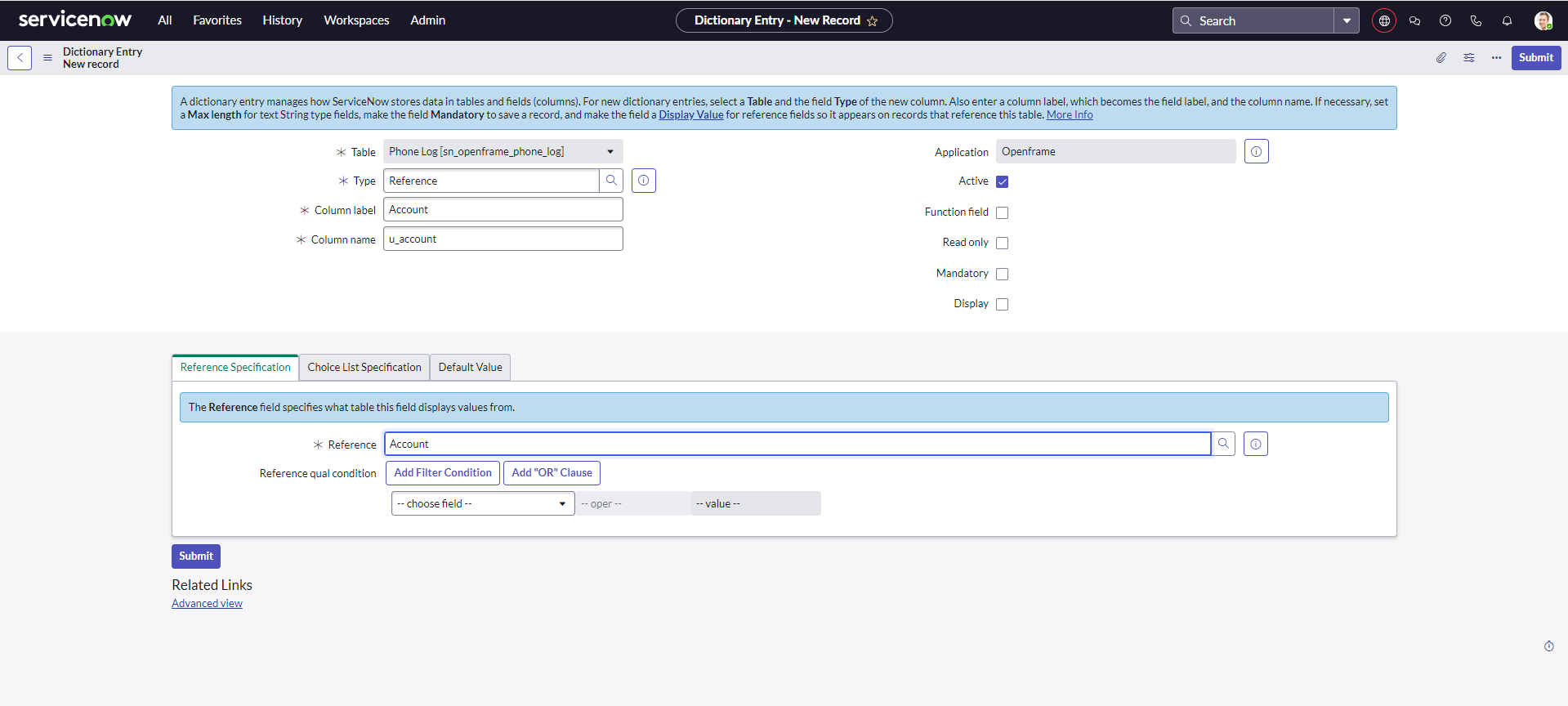Click the notifications bell icon
The image size is (1568, 706).
point(1507,21)
